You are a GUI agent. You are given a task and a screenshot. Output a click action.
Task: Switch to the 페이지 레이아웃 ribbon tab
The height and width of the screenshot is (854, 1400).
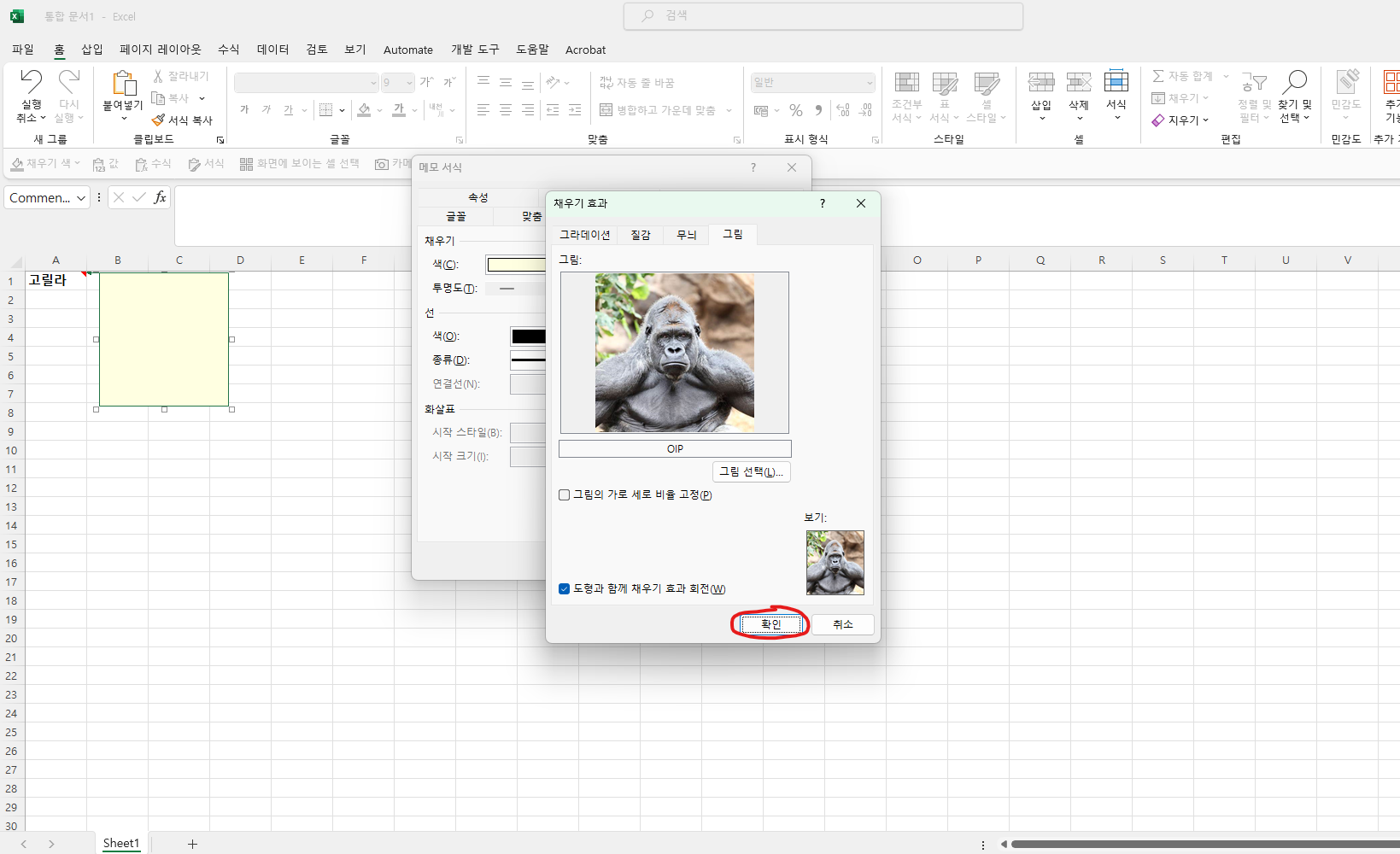(161, 50)
